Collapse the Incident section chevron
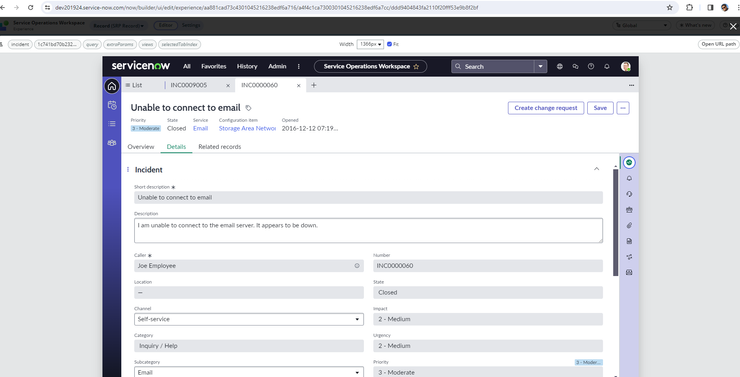This screenshot has width=740, height=377. click(x=597, y=169)
